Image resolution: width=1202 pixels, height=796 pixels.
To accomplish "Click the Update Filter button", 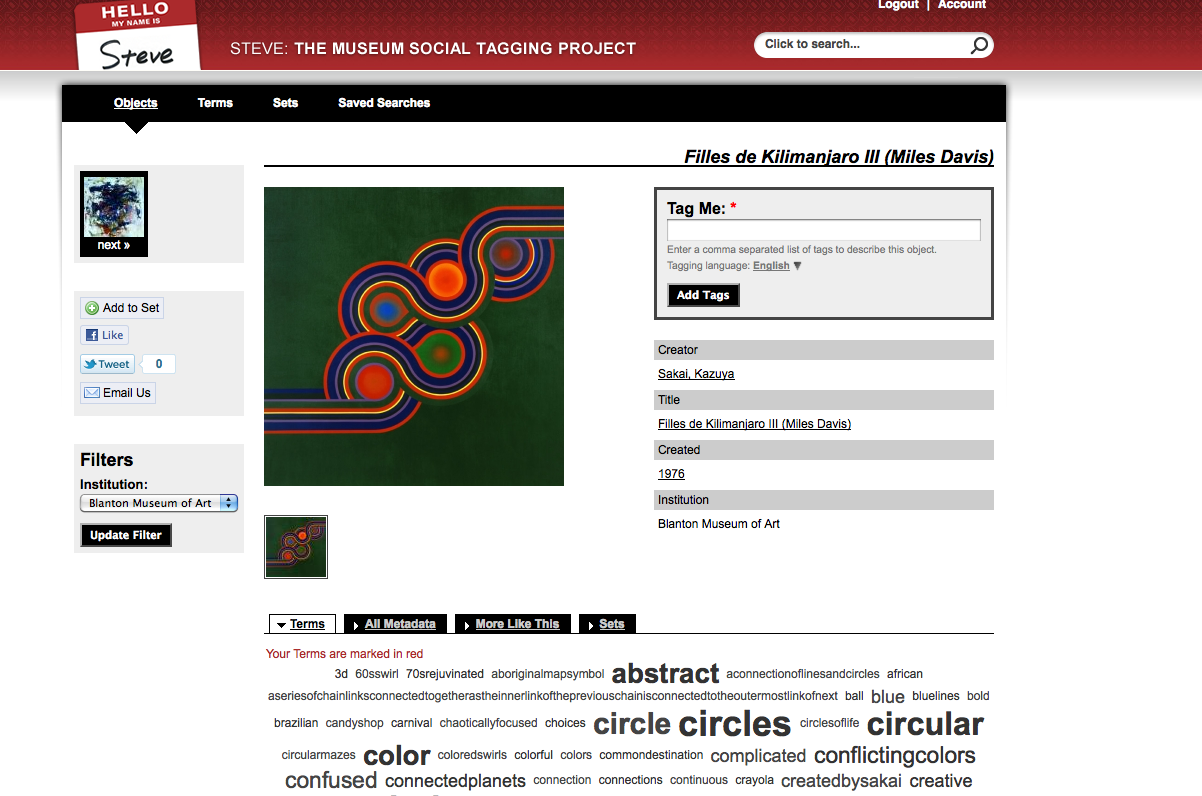I will pos(126,535).
